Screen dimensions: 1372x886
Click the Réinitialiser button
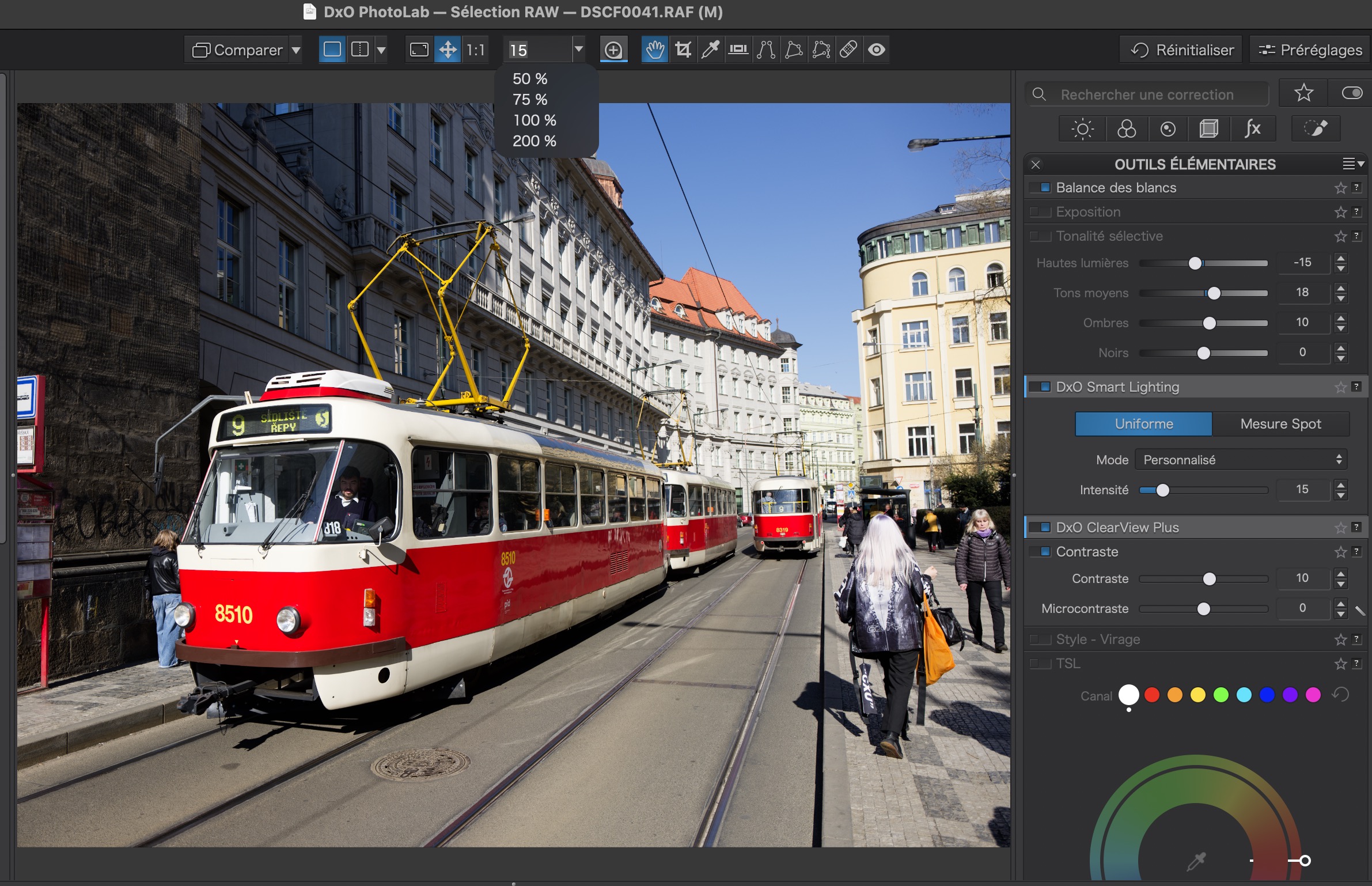pos(1182,50)
